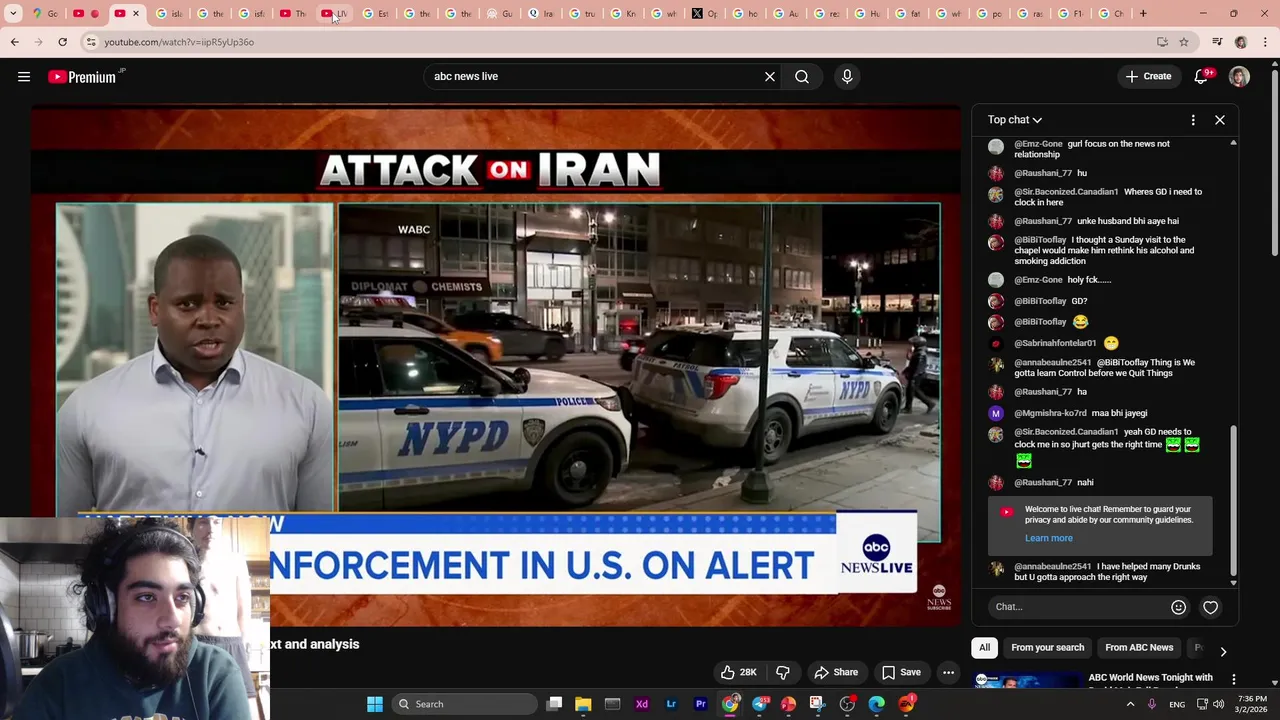Show more filter chips with right arrow
The width and height of the screenshot is (1280, 720).
1222,651
